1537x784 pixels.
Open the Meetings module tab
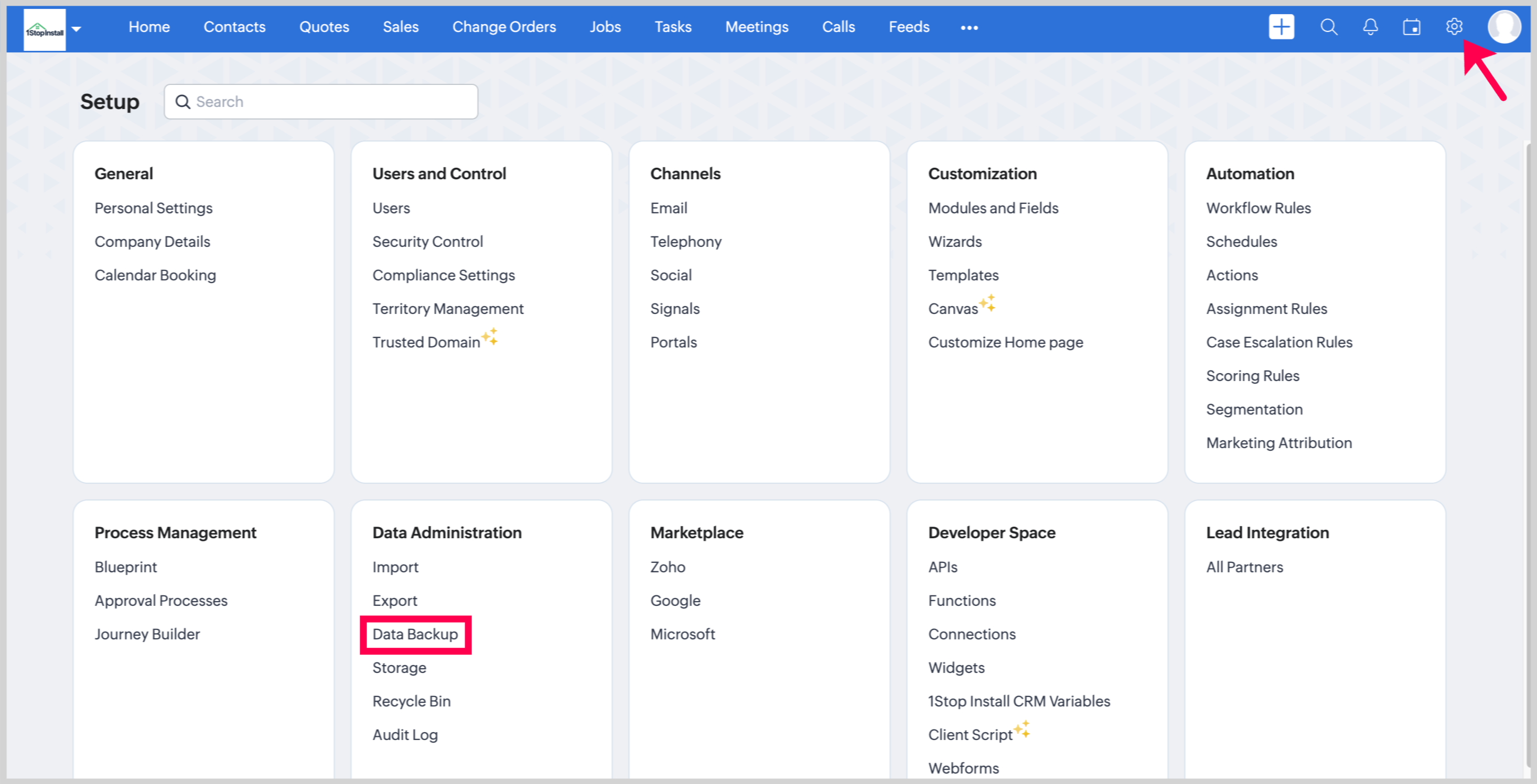756,27
